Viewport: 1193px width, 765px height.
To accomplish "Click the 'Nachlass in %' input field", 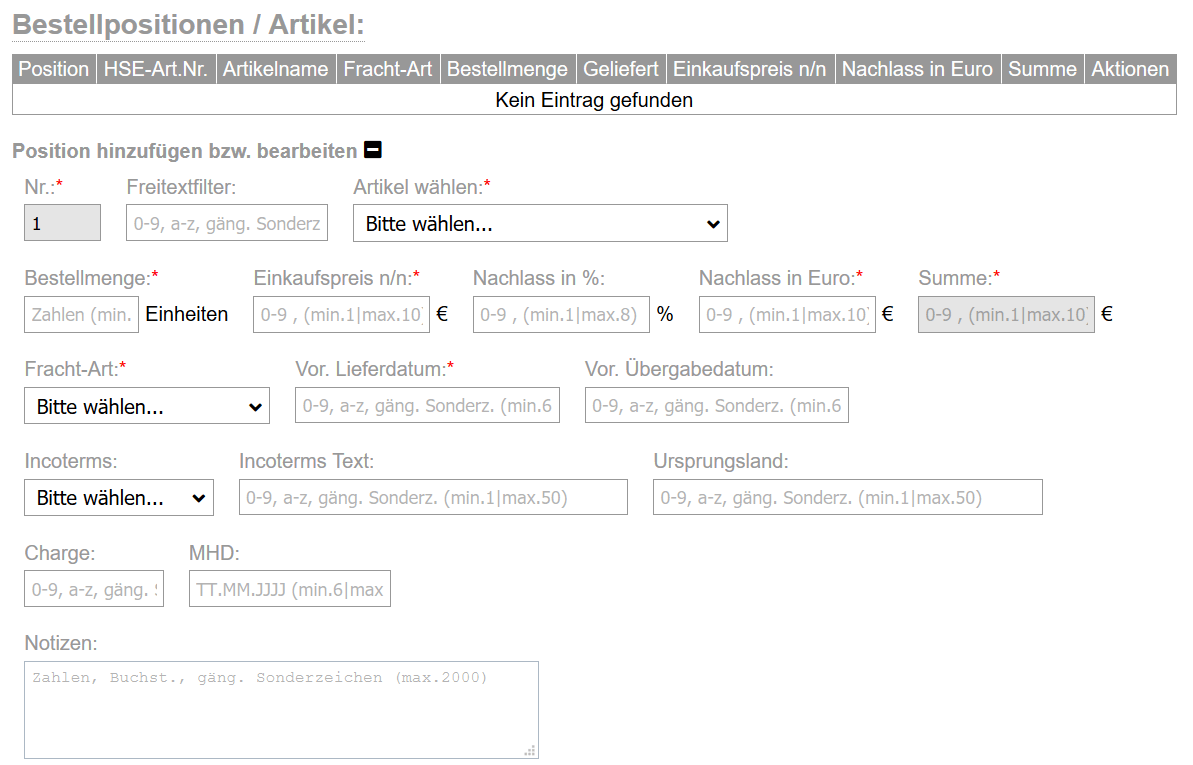I will tap(562, 314).
